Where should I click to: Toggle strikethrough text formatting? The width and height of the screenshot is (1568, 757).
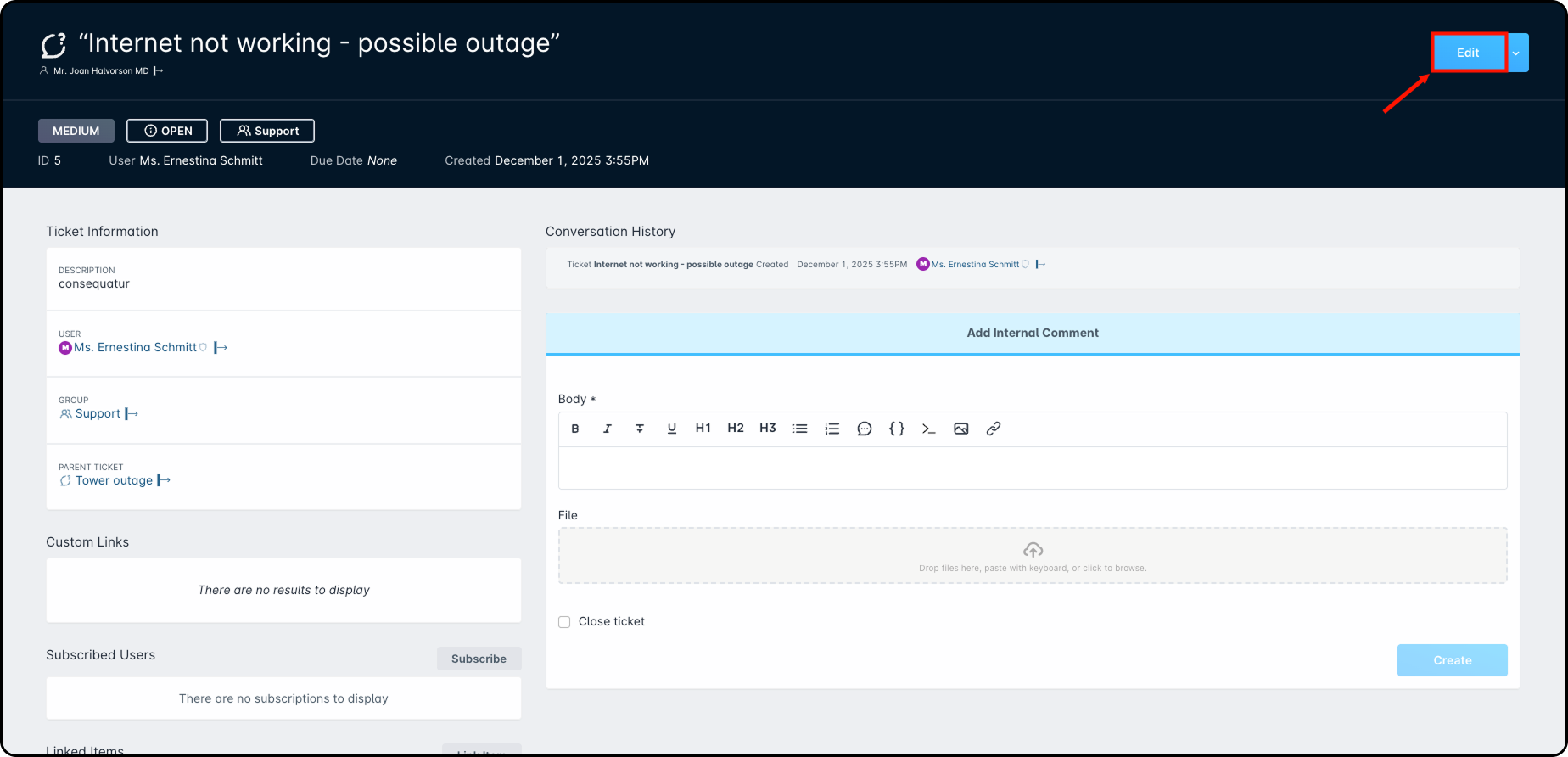tap(640, 429)
